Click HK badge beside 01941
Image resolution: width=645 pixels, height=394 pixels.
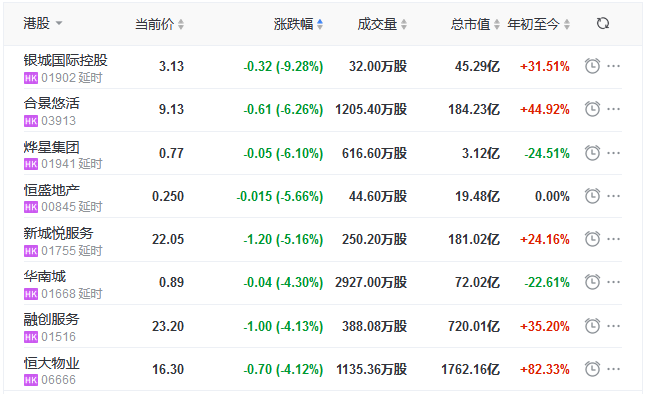click(x=31, y=164)
